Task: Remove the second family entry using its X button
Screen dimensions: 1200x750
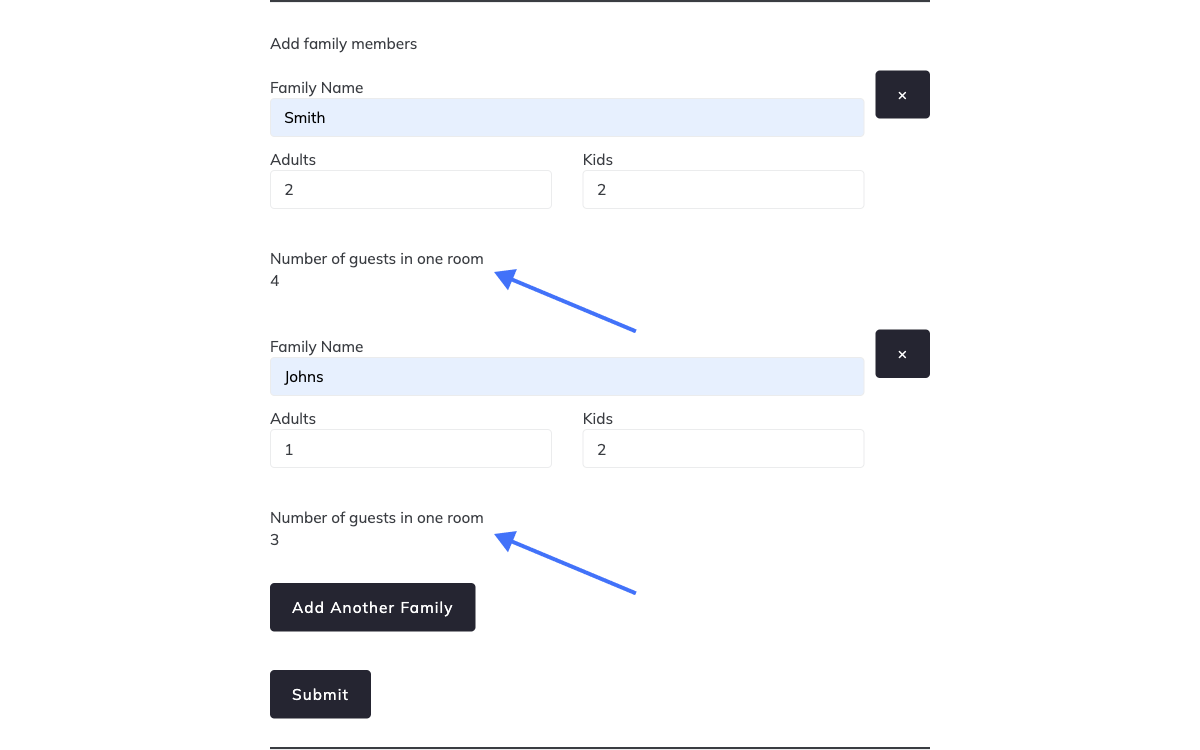Action: pyautogui.click(x=902, y=353)
